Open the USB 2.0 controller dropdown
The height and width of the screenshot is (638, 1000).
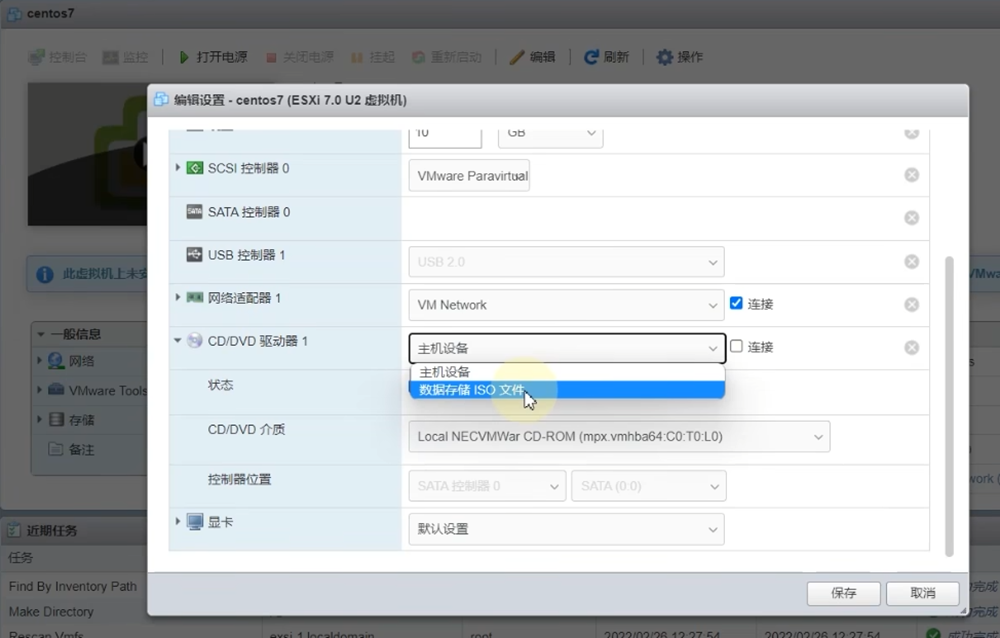point(566,262)
